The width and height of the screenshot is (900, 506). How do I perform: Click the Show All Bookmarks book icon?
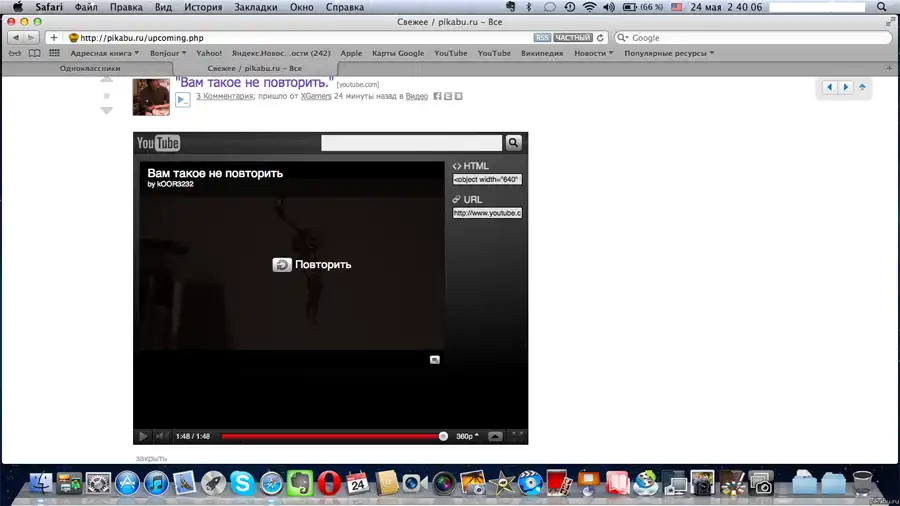(35, 53)
